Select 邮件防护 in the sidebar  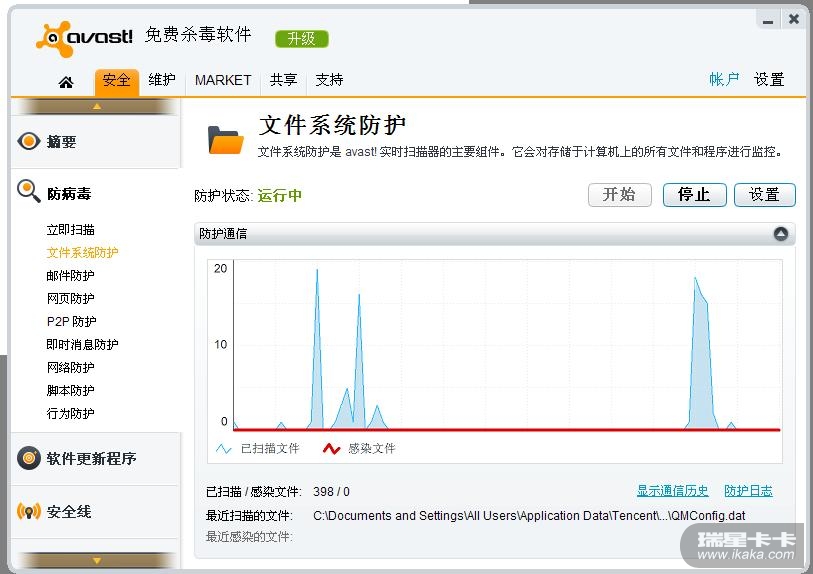pos(71,275)
